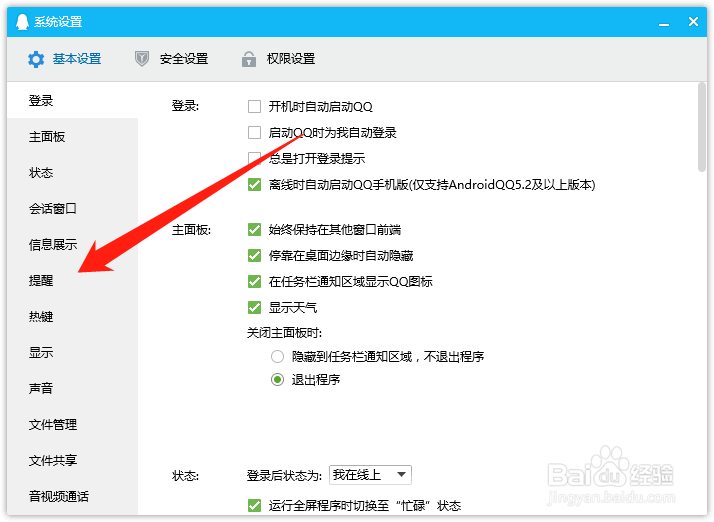Choose the 退出程序 radio option
The image size is (714, 522).
point(277,379)
